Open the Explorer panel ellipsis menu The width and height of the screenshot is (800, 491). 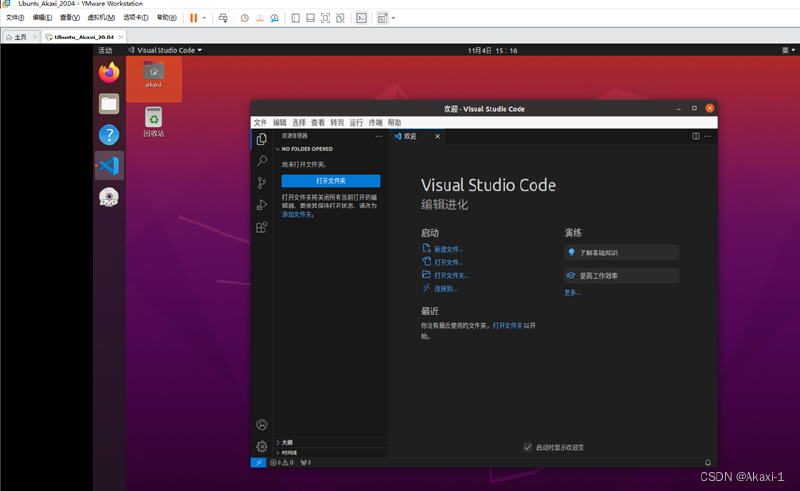(x=379, y=136)
